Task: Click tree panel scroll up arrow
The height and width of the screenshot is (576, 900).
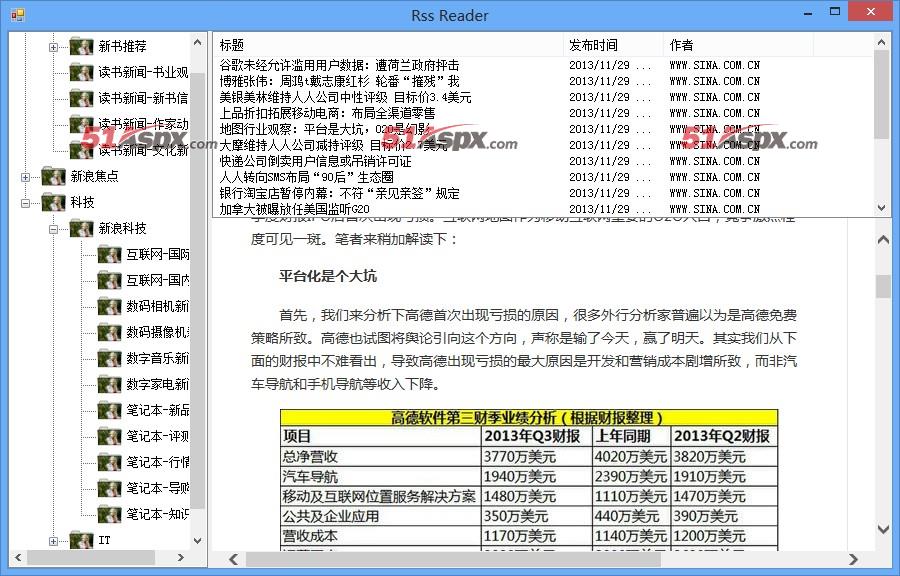Action: tap(197, 42)
